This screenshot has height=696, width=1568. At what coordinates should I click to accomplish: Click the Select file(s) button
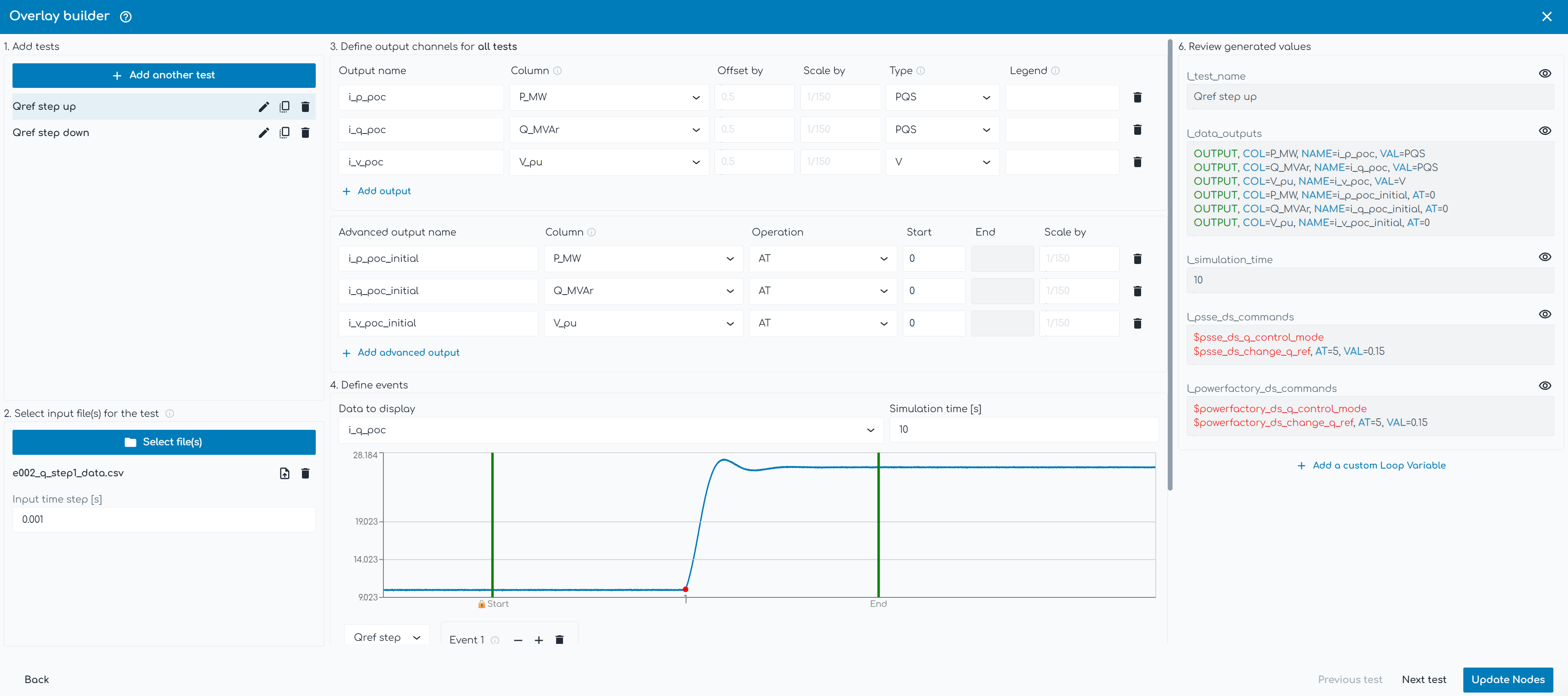pos(164,442)
